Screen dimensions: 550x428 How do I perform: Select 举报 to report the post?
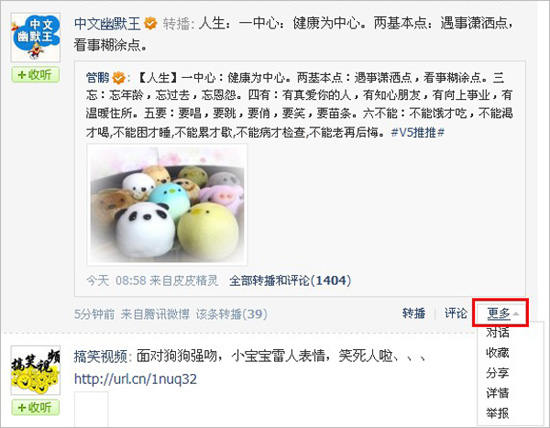tap(497, 413)
